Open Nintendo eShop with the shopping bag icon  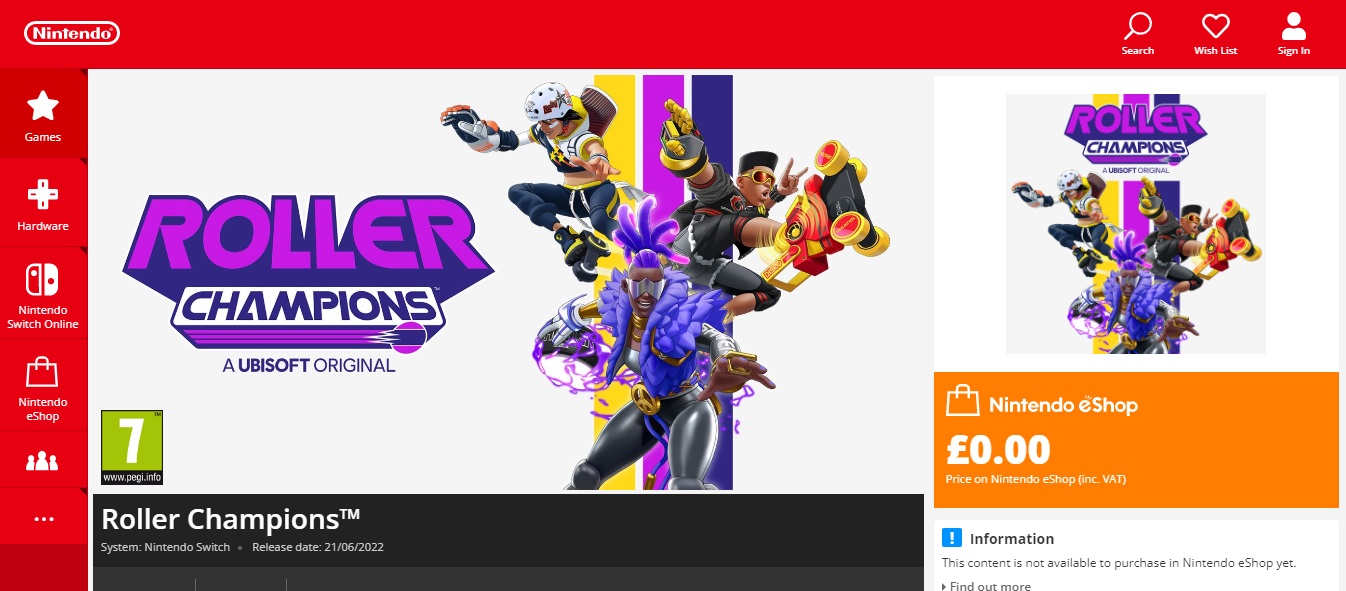43,385
